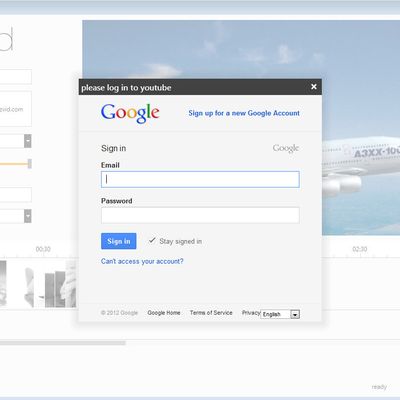Open the lower dropdown arrow in left panel

coord(28,216)
